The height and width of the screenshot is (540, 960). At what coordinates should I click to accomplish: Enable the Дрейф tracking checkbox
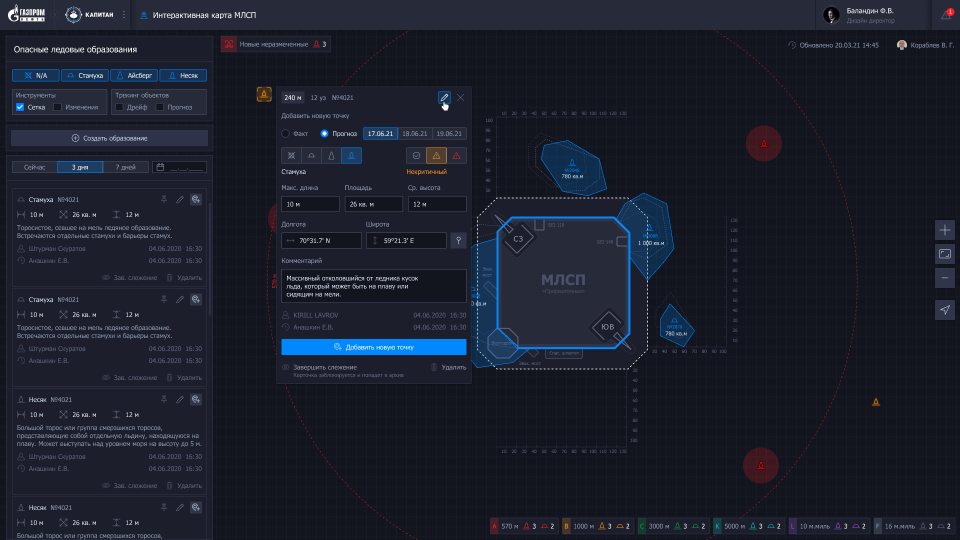121,107
